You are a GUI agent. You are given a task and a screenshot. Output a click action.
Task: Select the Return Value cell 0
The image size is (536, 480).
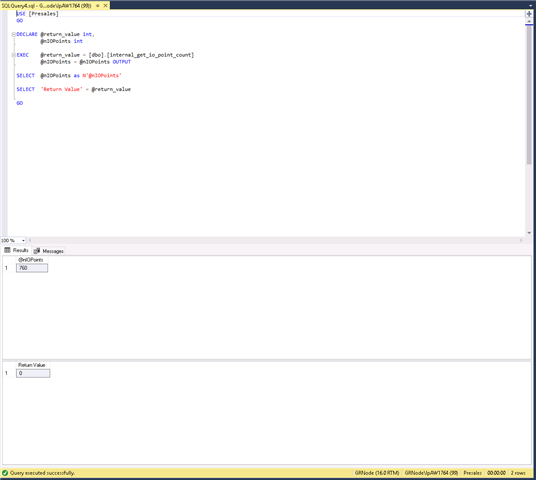[33, 373]
